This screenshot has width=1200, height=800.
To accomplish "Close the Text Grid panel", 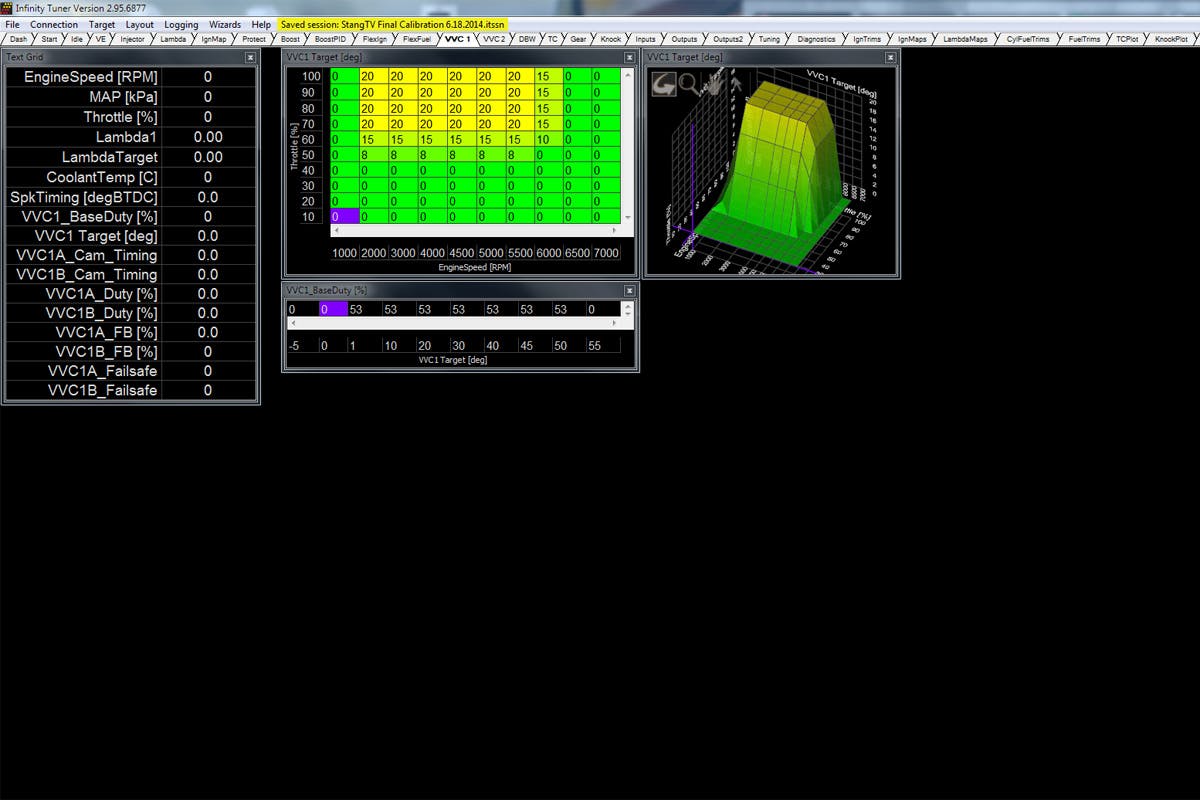I will [x=250, y=58].
